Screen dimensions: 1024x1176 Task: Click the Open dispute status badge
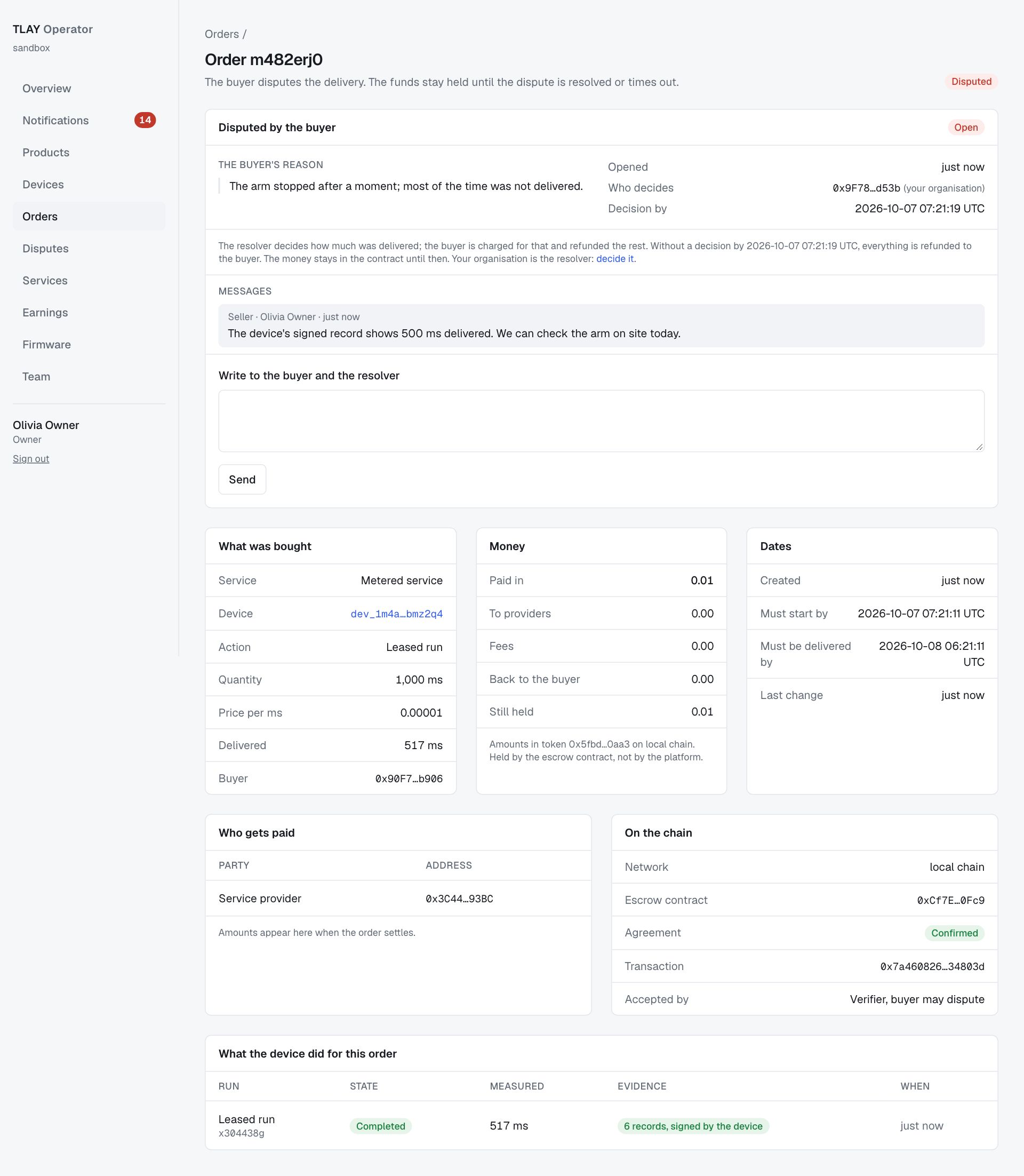(x=966, y=128)
